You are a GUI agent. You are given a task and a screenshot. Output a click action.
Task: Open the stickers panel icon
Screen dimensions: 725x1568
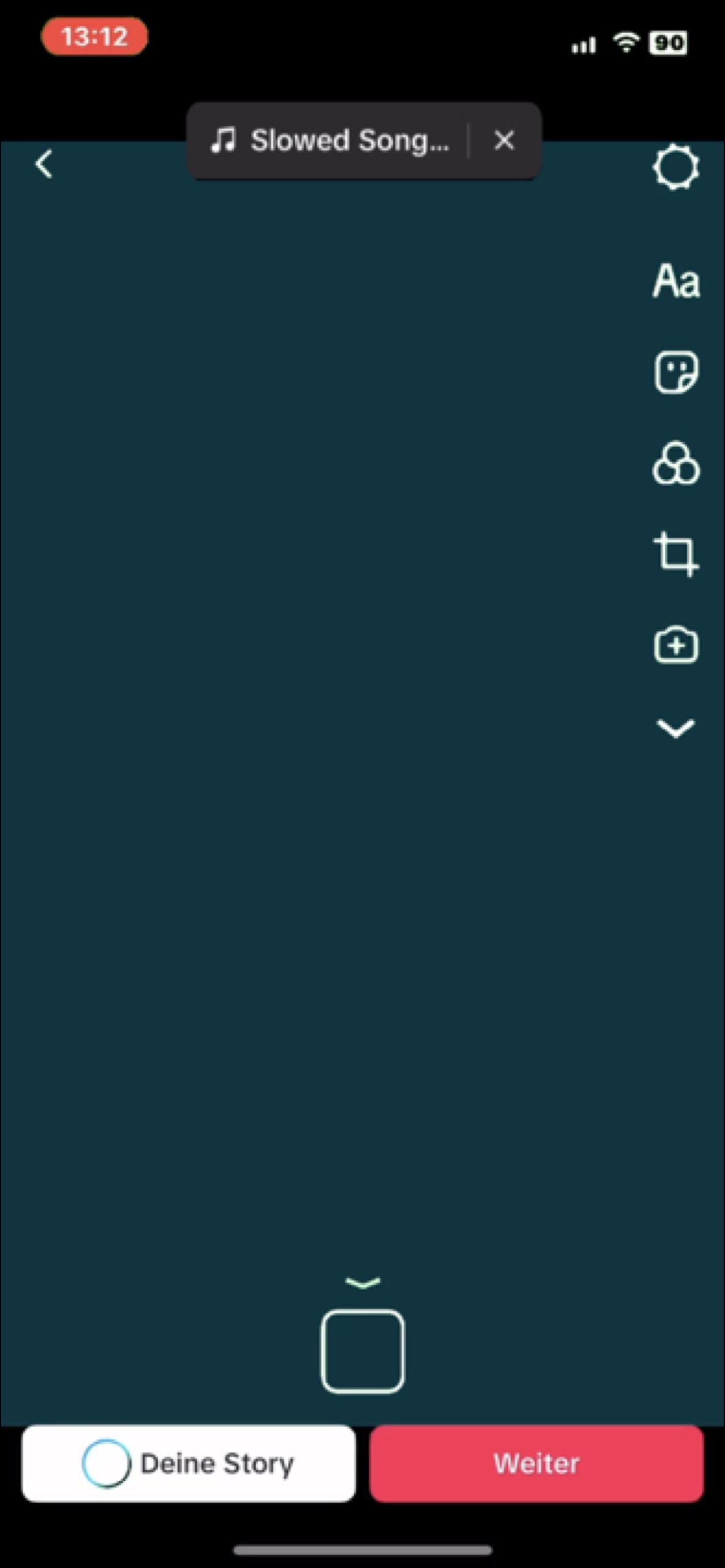coord(676,372)
